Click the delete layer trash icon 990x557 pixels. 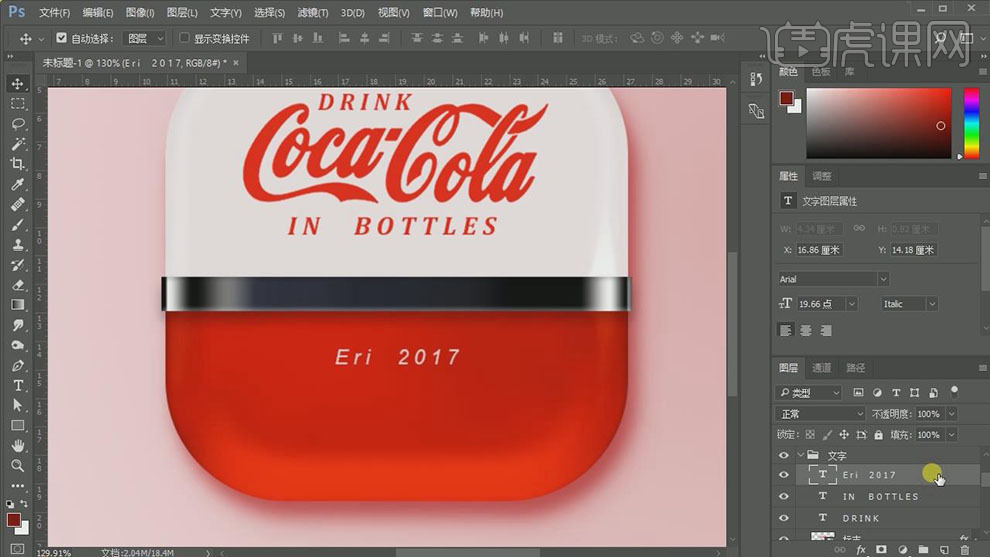964,550
